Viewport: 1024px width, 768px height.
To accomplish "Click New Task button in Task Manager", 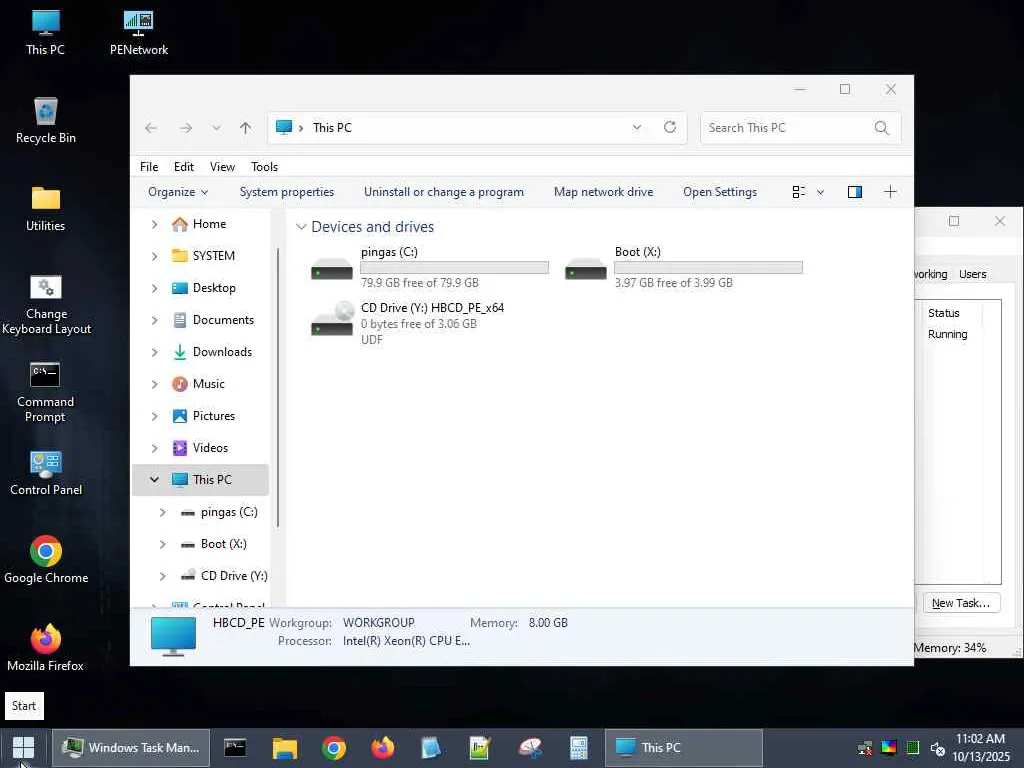I will point(961,603).
